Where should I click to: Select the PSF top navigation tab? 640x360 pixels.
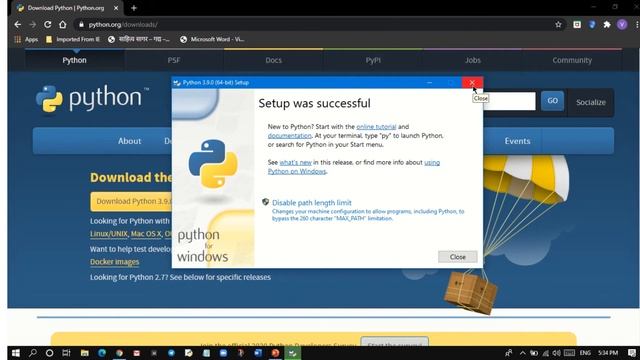coord(174,60)
